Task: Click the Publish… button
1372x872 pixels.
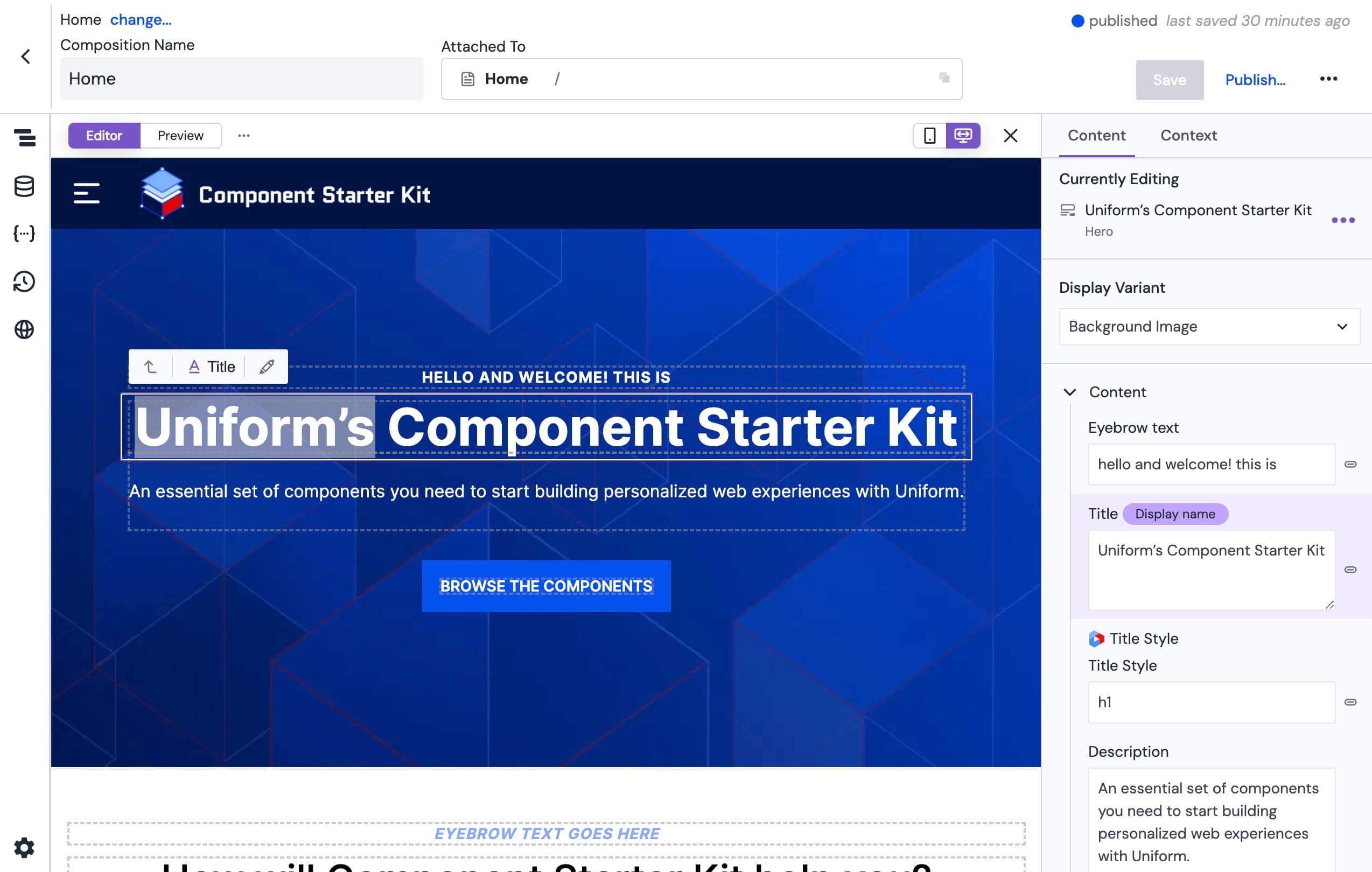Action: [x=1255, y=80]
